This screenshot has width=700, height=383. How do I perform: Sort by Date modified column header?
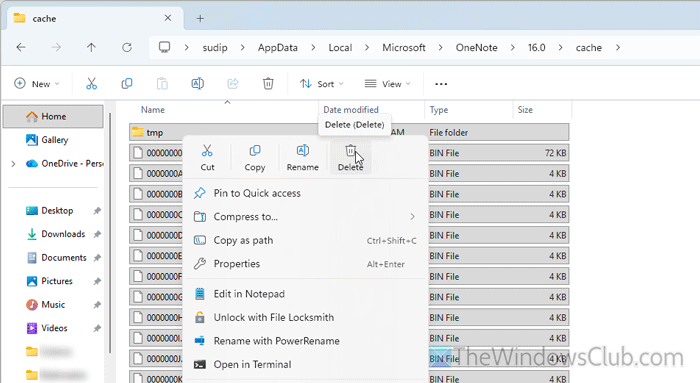click(351, 109)
